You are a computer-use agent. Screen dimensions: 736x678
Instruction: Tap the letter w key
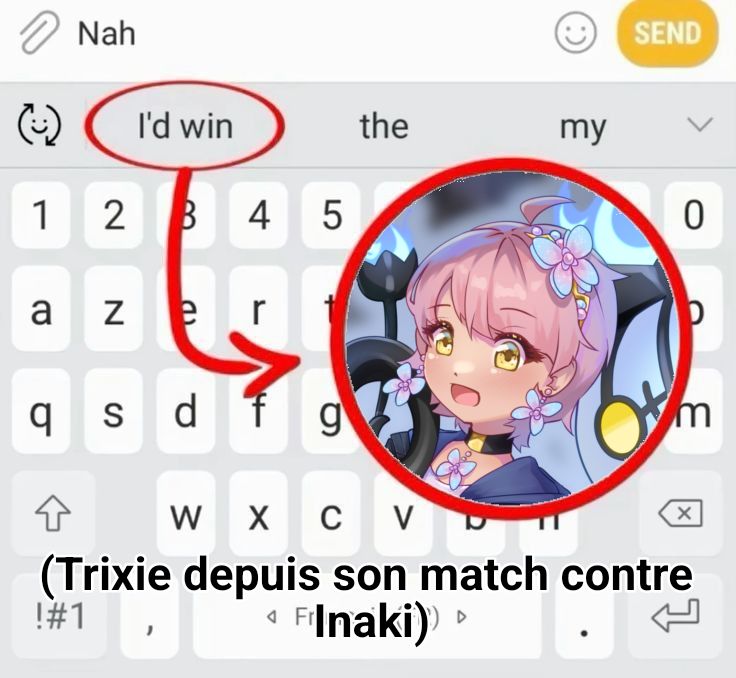point(186,516)
